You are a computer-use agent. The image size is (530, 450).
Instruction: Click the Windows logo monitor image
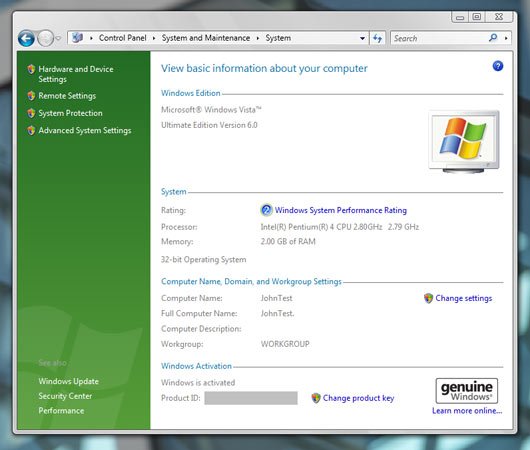tap(464, 142)
